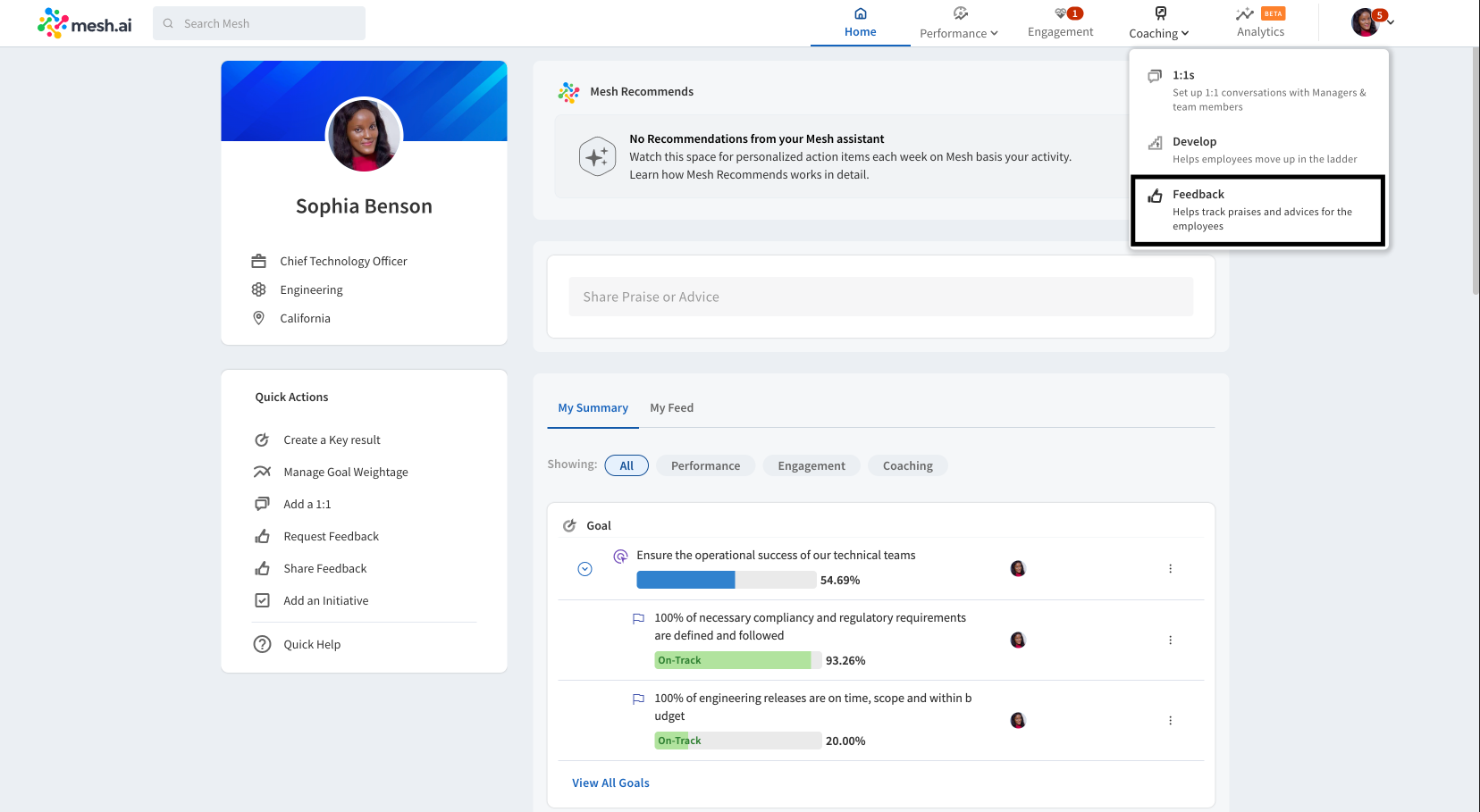Click Sophia Benson's profile photo
The height and width of the screenshot is (812, 1480).
click(364, 136)
